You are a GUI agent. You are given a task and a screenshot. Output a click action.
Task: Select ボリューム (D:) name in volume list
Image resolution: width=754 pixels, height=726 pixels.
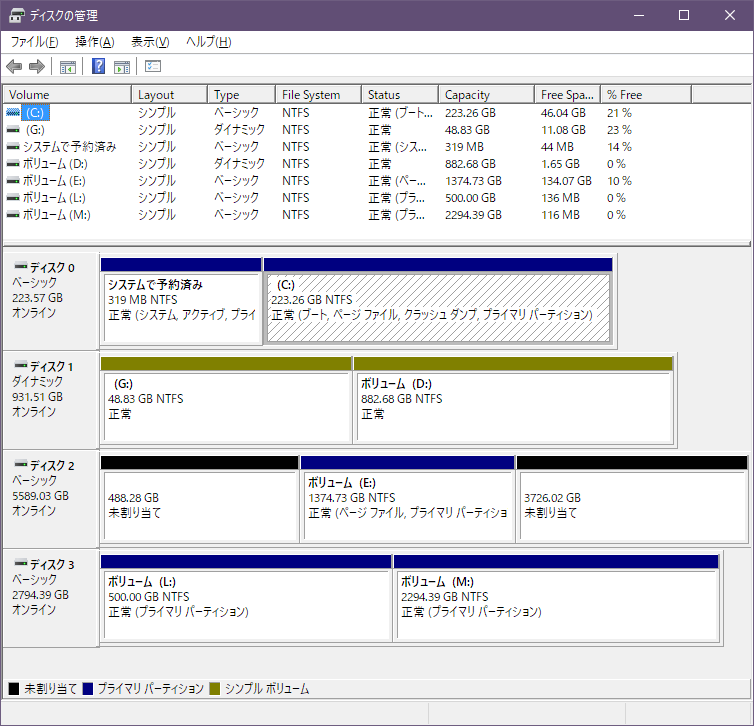55,164
